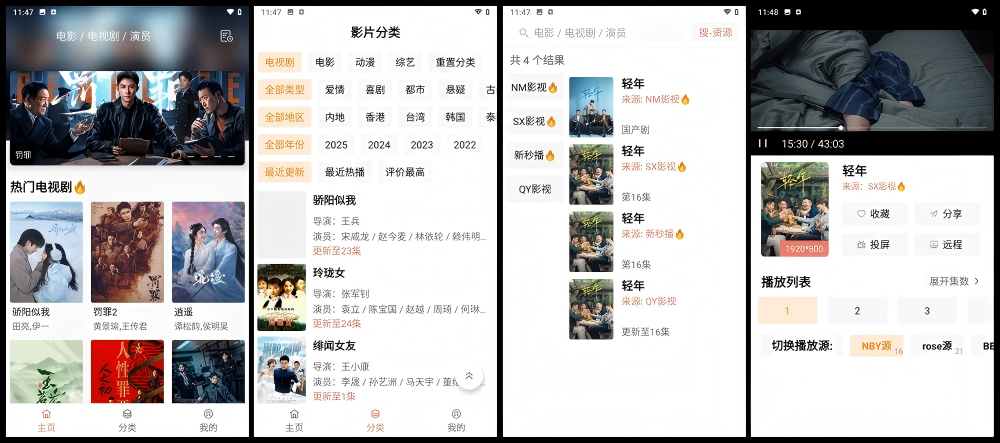Open the 逍遥 poster
The image size is (1000, 443).
[x=208, y=252]
